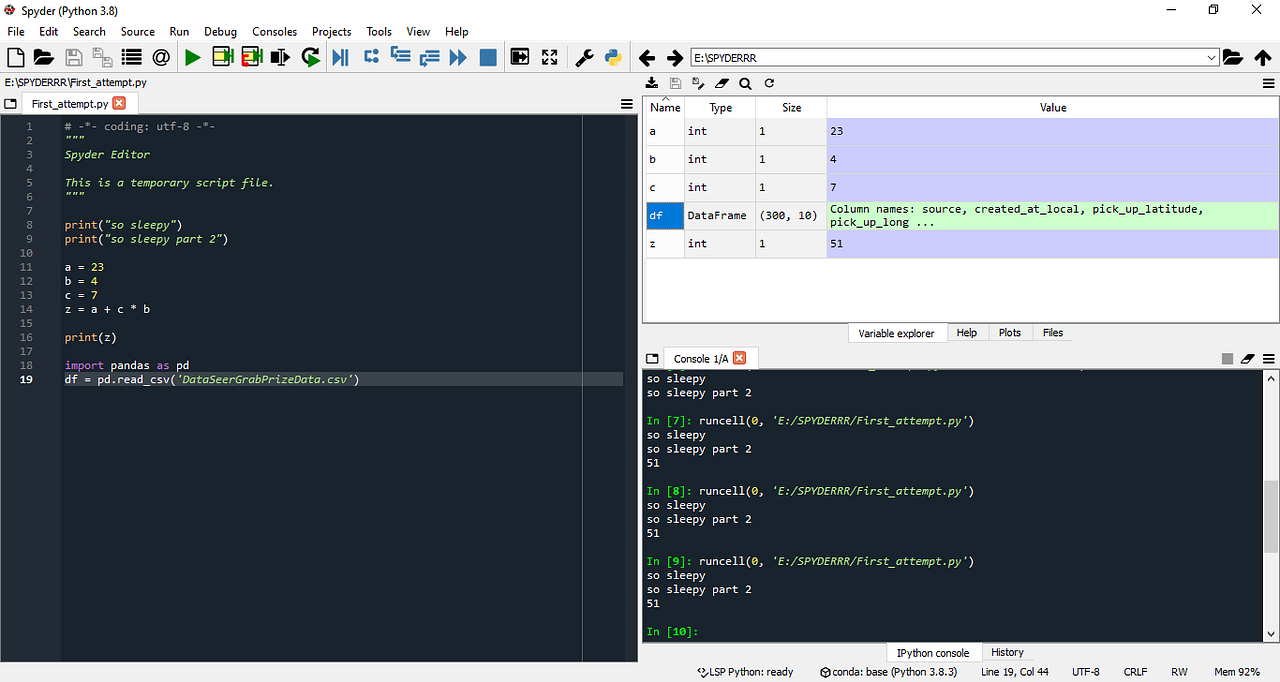Open the PYTHONPATH manager Python icon
The image size is (1280, 682).
(x=611, y=57)
